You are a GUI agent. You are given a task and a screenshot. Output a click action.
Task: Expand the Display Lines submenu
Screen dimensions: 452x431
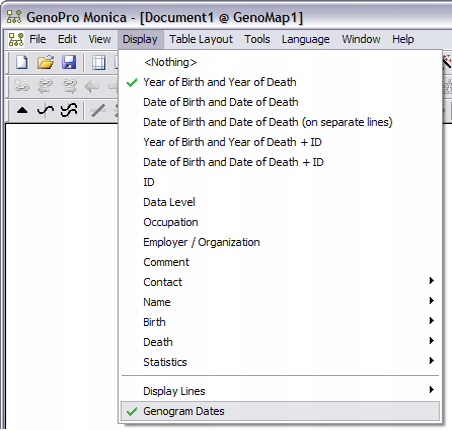(280, 391)
